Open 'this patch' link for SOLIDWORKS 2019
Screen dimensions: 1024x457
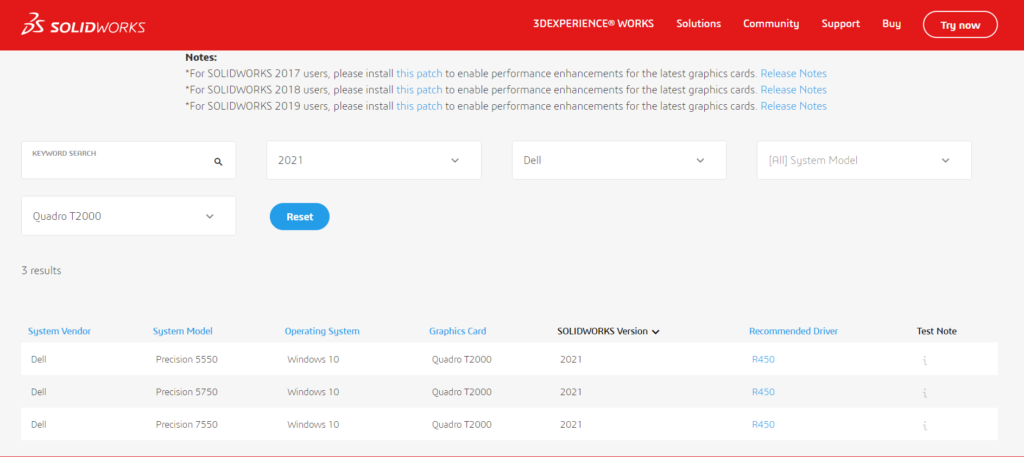[419, 106]
